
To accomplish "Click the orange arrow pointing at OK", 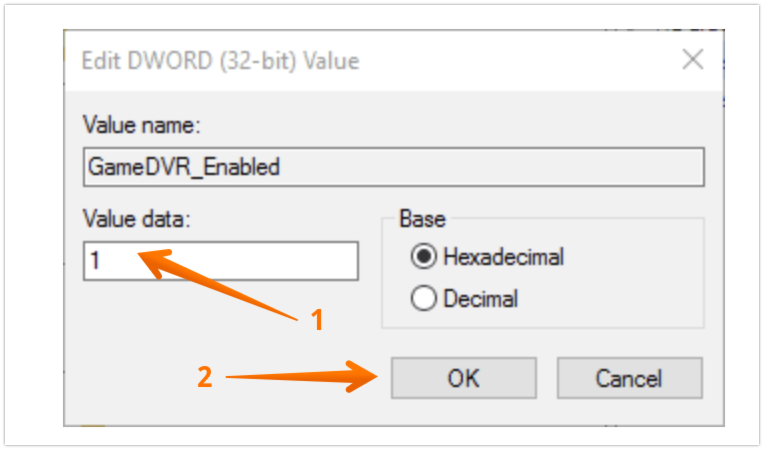I will (x=300, y=378).
